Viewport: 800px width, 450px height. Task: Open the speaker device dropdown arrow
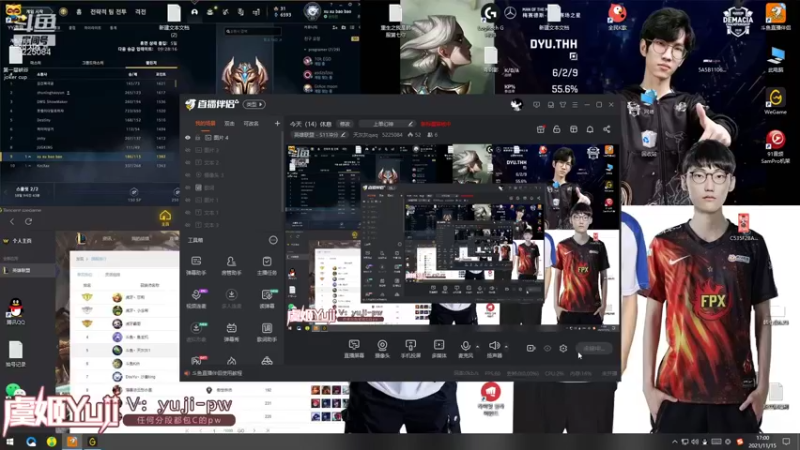pos(506,347)
